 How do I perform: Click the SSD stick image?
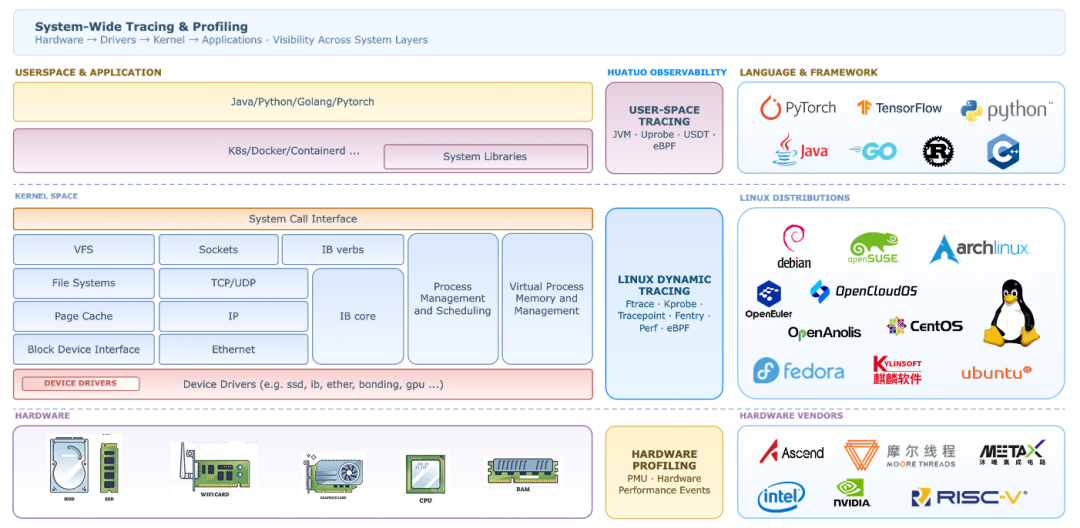coord(108,471)
